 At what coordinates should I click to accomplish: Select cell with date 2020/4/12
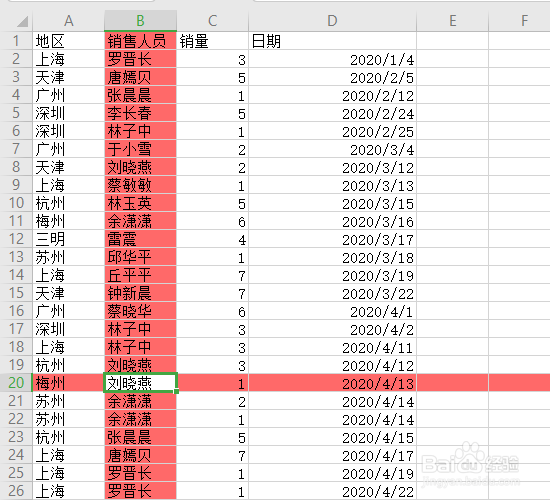(x=332, y=365)
